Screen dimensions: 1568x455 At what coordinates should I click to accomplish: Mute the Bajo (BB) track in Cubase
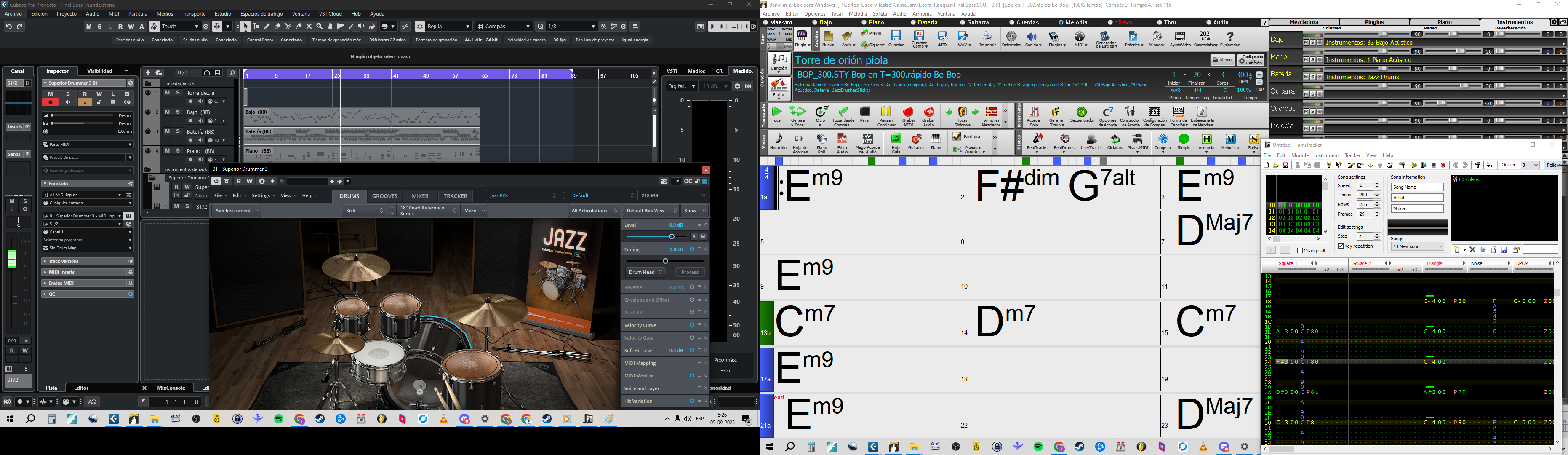click(167, 112)
